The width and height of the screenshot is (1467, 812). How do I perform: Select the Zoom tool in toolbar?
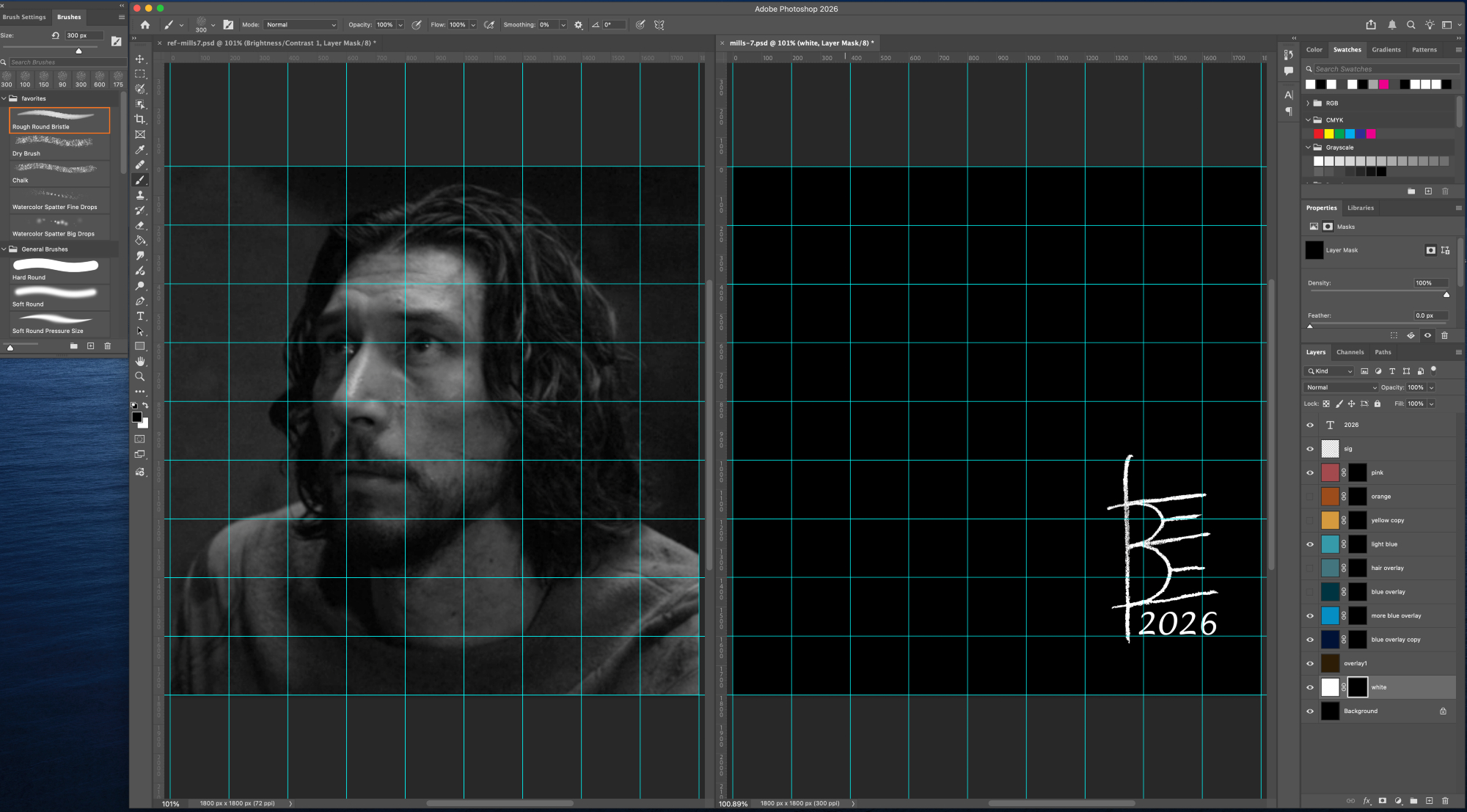(x=140, y=376)
